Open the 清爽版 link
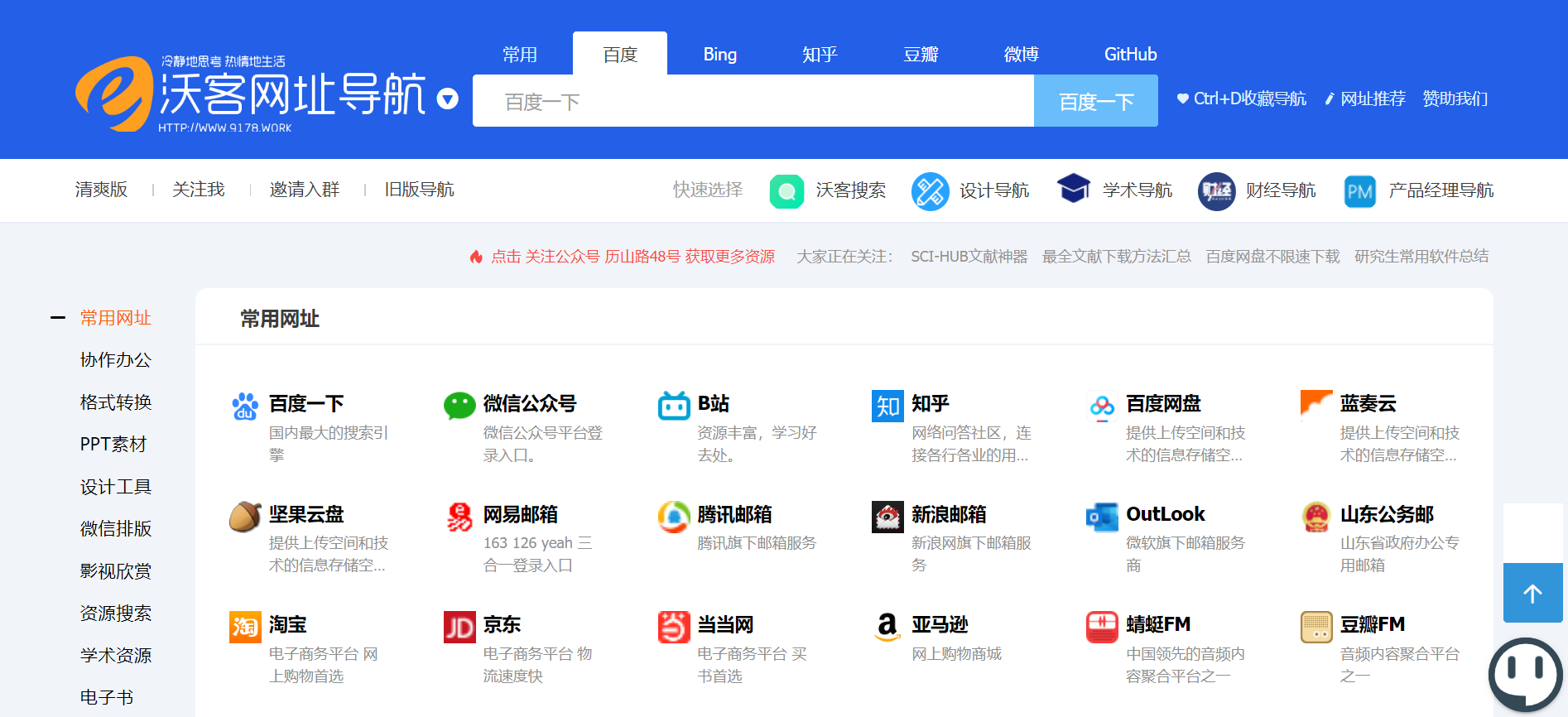 click(x=101, y=190)
